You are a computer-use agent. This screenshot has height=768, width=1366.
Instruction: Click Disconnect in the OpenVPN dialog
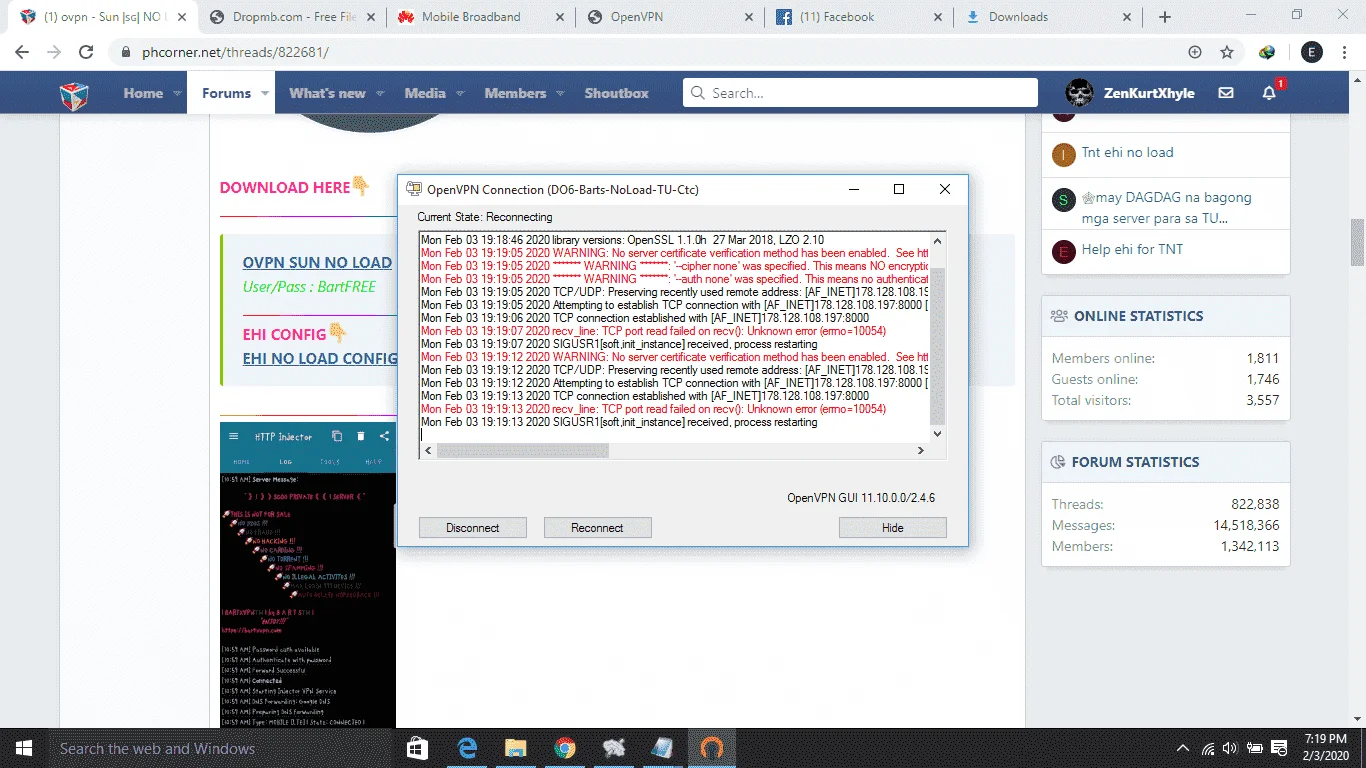[473, 528]
